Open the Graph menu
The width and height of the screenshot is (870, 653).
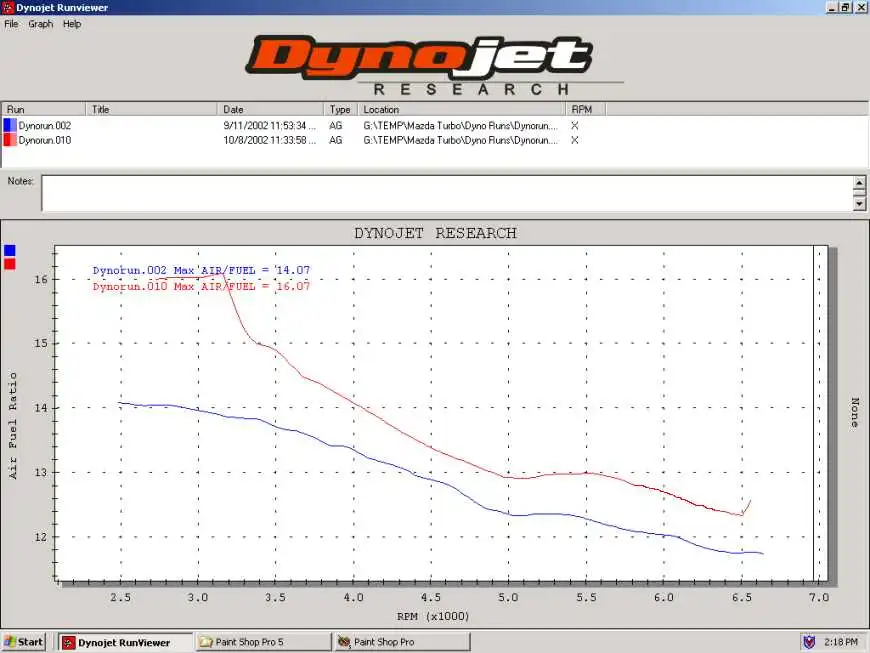(39, 23)
